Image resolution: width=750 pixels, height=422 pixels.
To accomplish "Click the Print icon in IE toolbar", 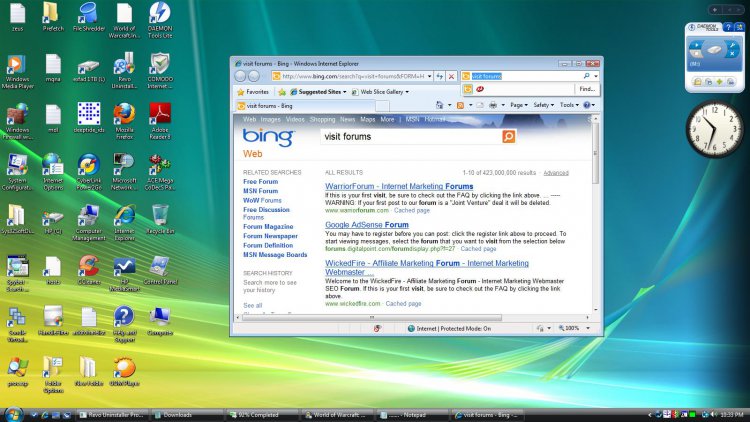I will tap(493, 105).
